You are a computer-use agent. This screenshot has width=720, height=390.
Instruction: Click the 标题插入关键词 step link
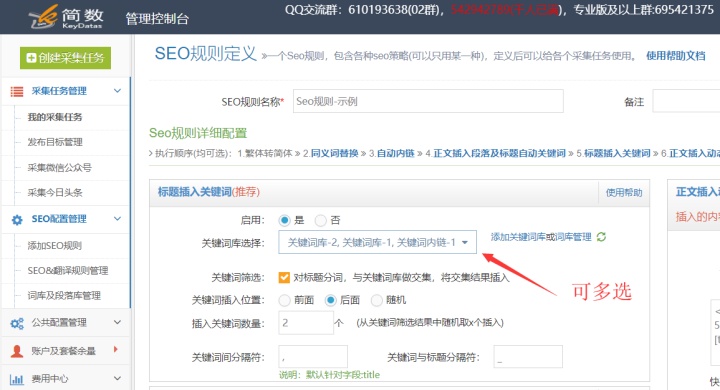pyautogui.click(x=617, y=153)
